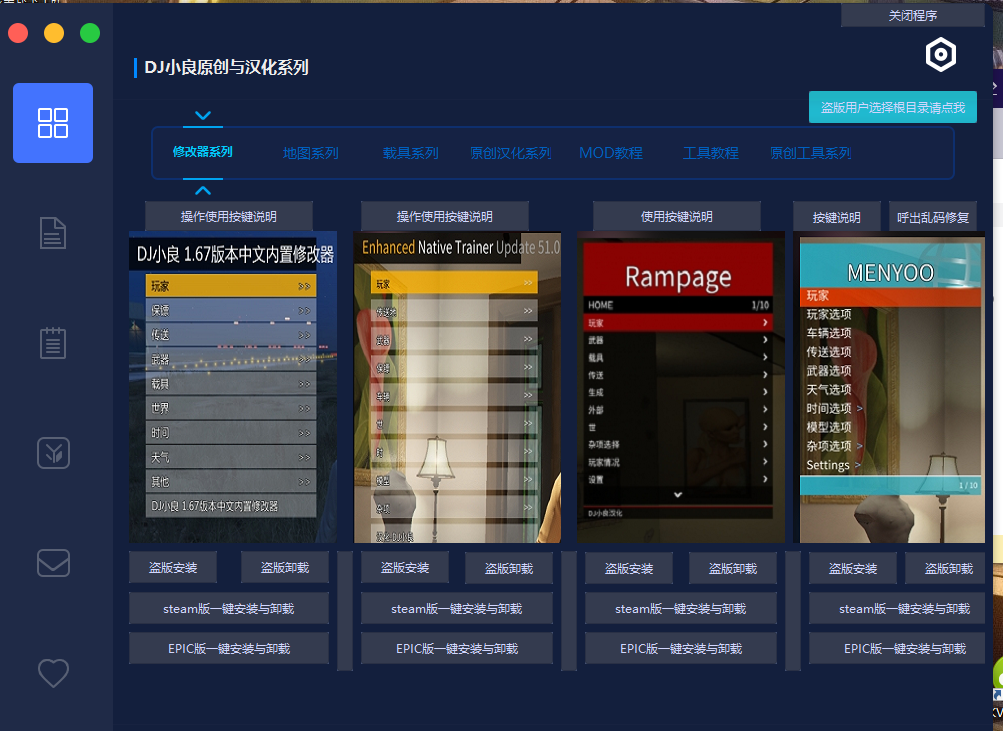Click 关闭程序 to close the program
Screen dimensions: 1003x731
pos(912,16)
